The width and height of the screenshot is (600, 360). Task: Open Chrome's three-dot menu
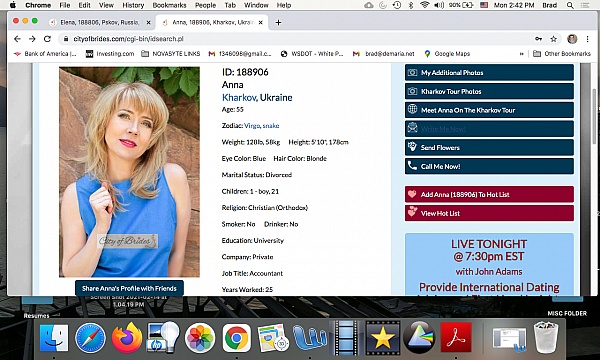[x=587, y=39]
